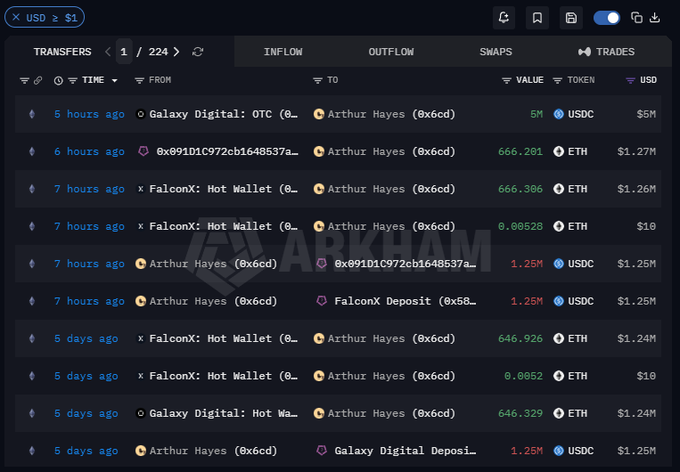The image size is (680, 472).
Task: Click the leftmost filter icon in header row
Action: tap(24, 80)
